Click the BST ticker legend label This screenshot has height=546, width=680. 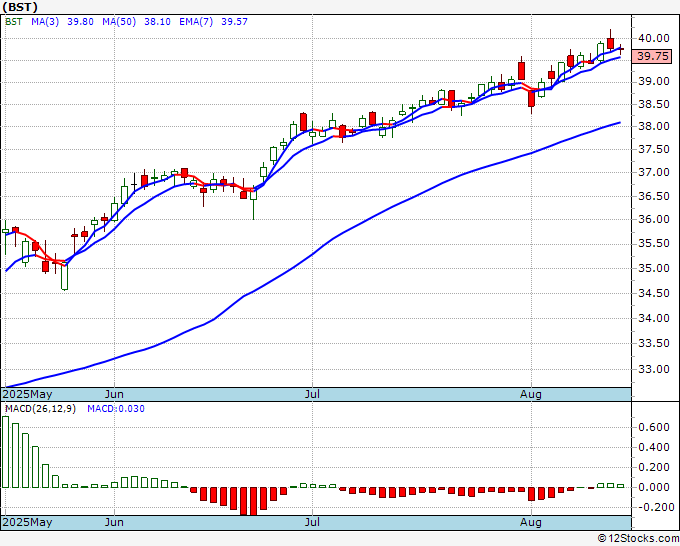click(13, 22)
